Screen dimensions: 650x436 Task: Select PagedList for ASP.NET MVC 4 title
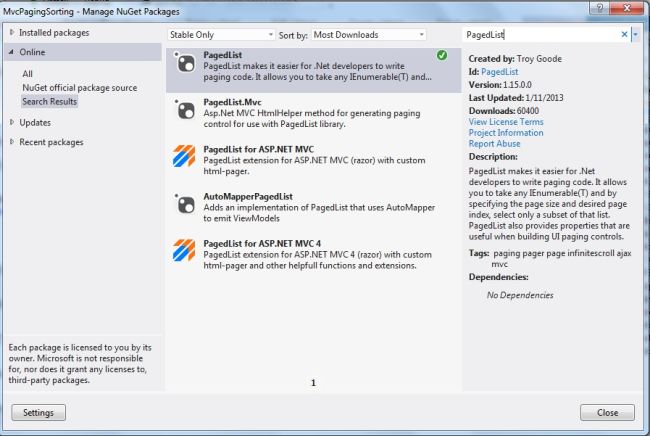262,243
